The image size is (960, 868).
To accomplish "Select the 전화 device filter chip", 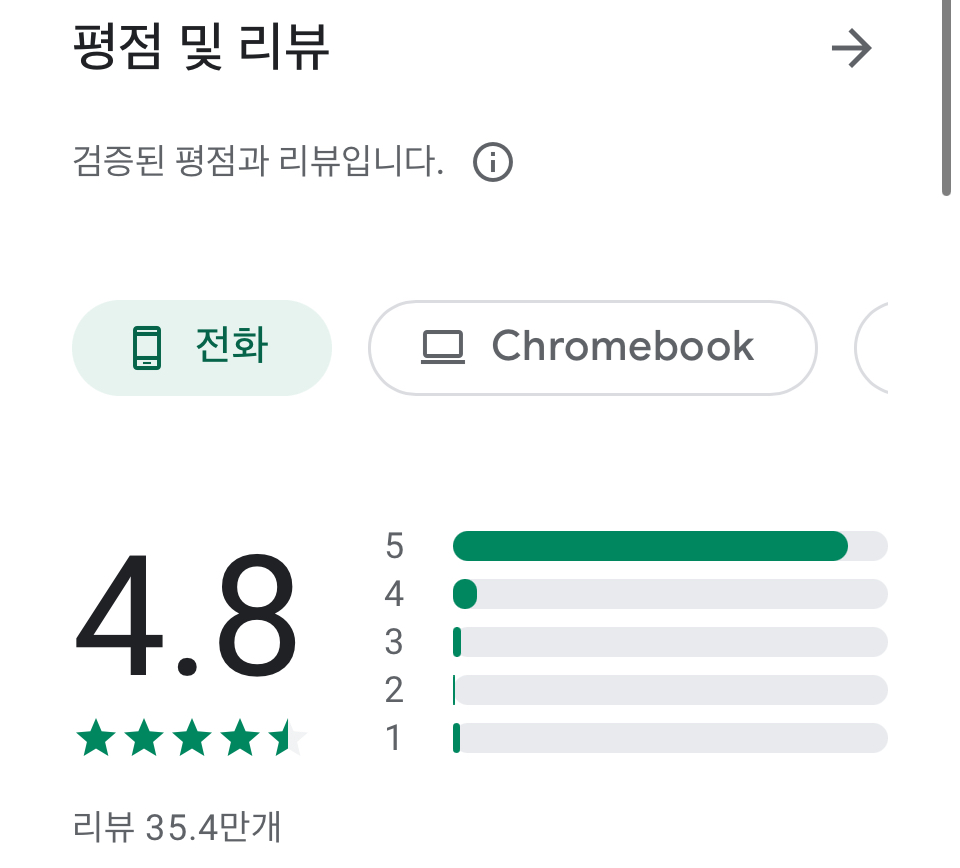I will point(202,348).
